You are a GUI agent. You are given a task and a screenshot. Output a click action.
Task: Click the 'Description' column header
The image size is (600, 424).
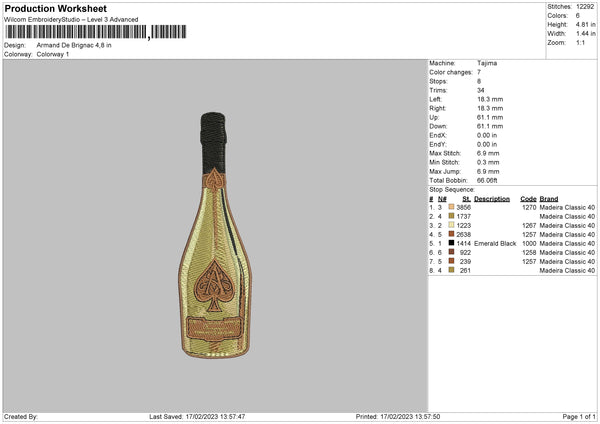[x=492, y=199]
